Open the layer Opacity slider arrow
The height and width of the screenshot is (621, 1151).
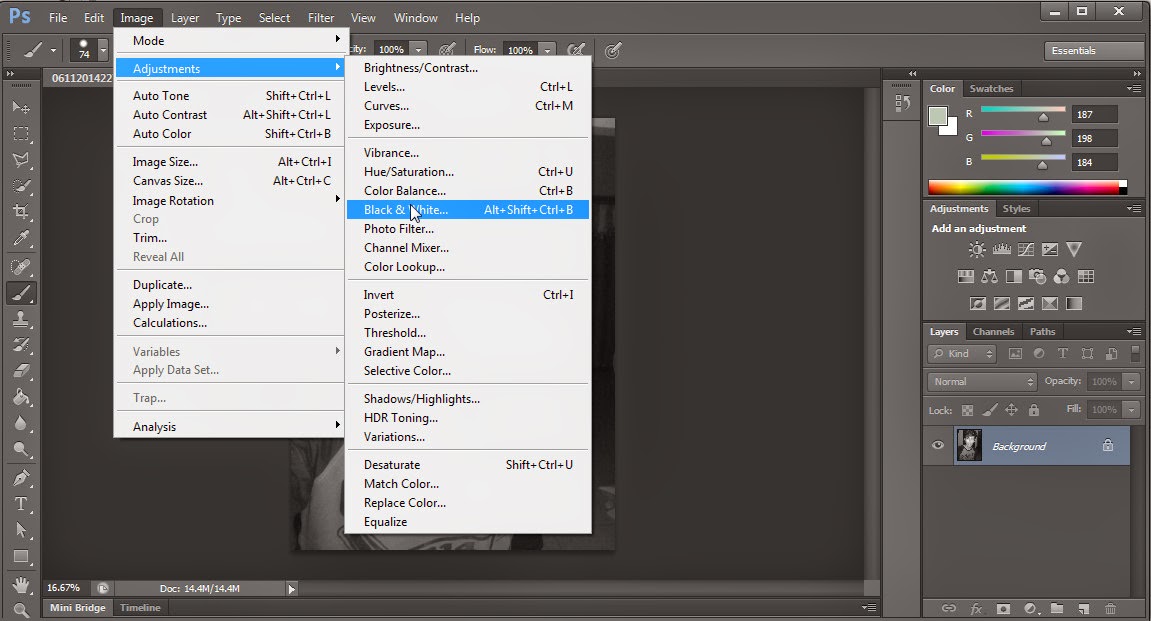point(1131,382)
